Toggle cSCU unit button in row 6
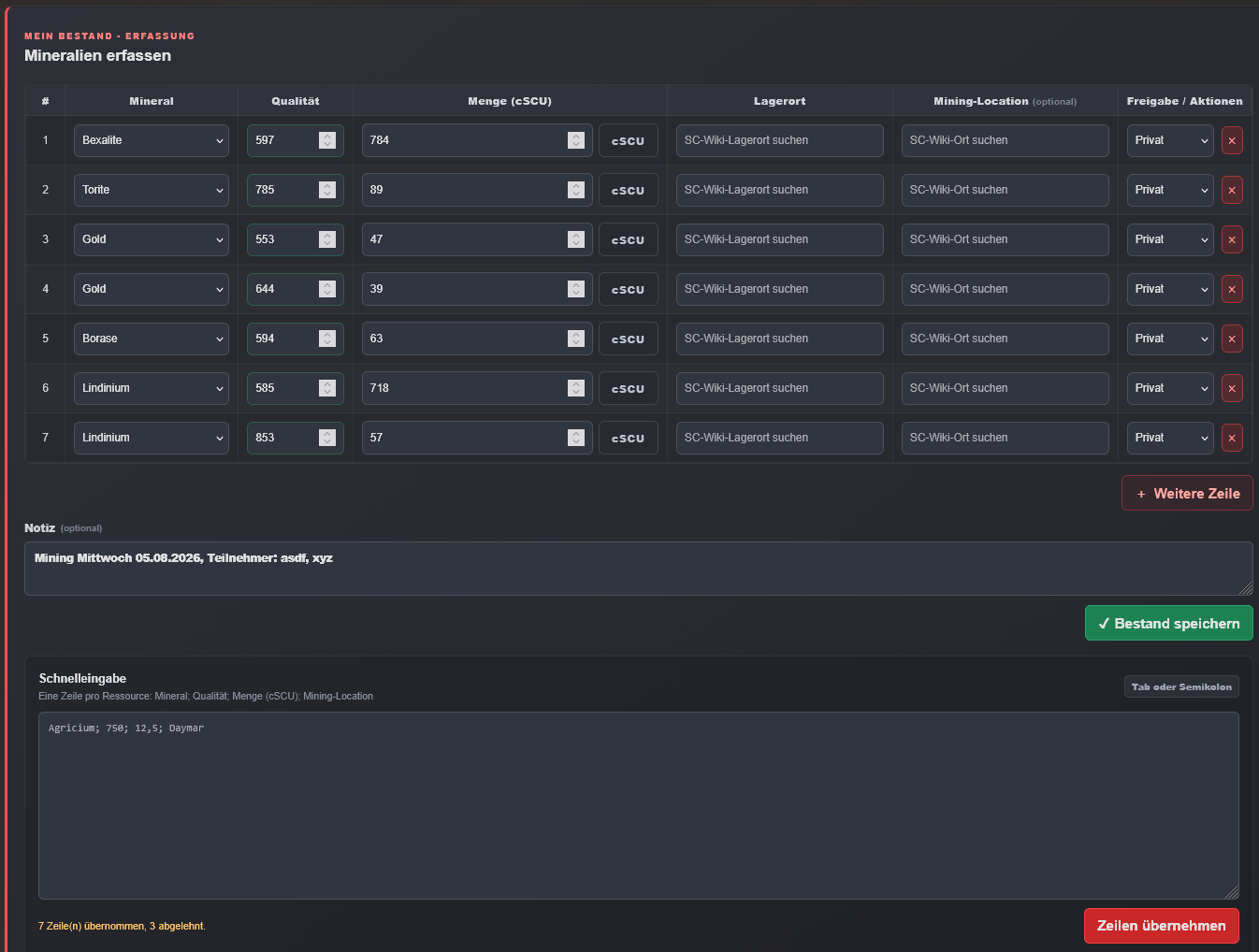1259x952 pixels. click(629, 388)
